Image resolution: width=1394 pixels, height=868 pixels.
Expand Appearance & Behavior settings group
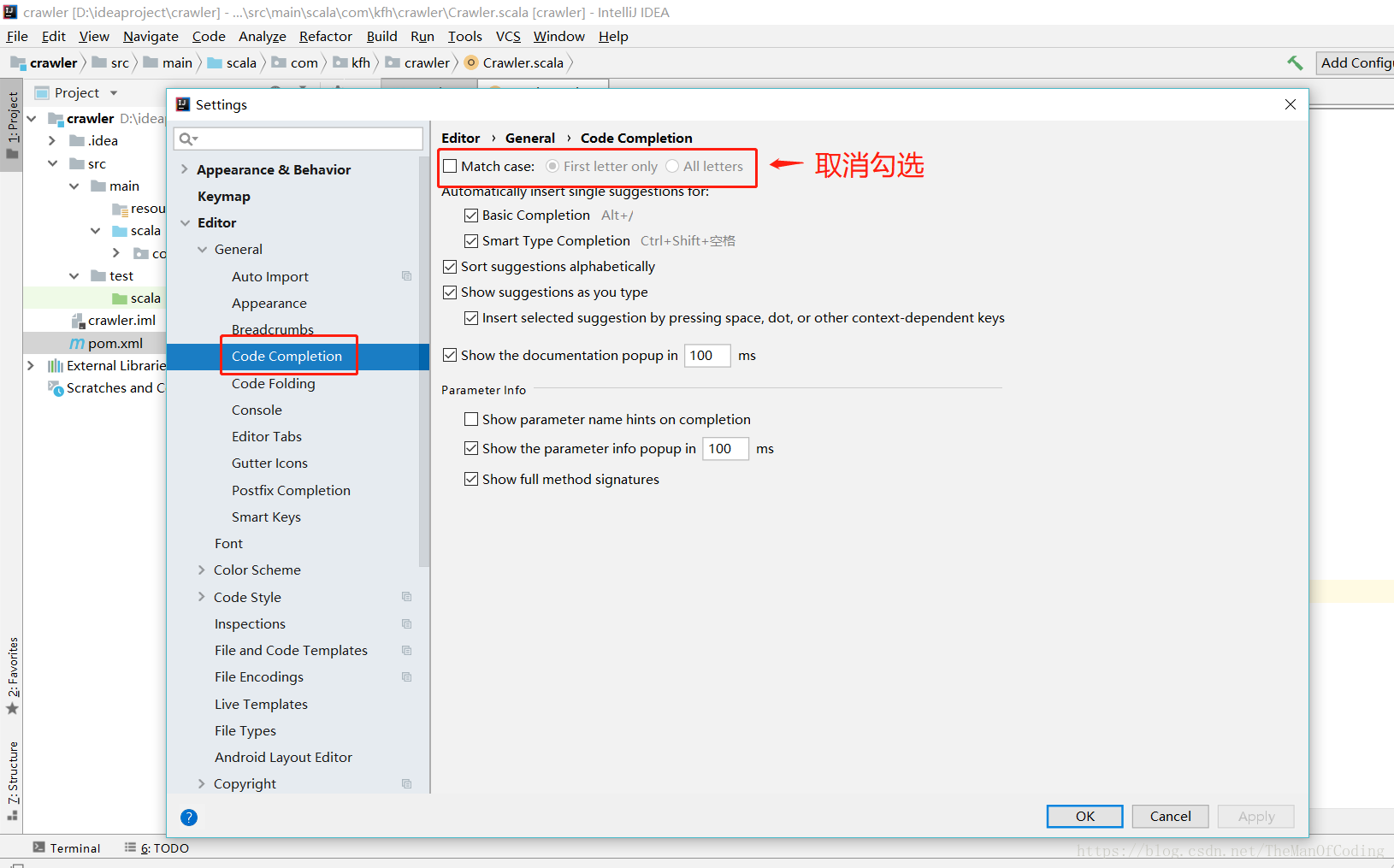tap(185, 169)
